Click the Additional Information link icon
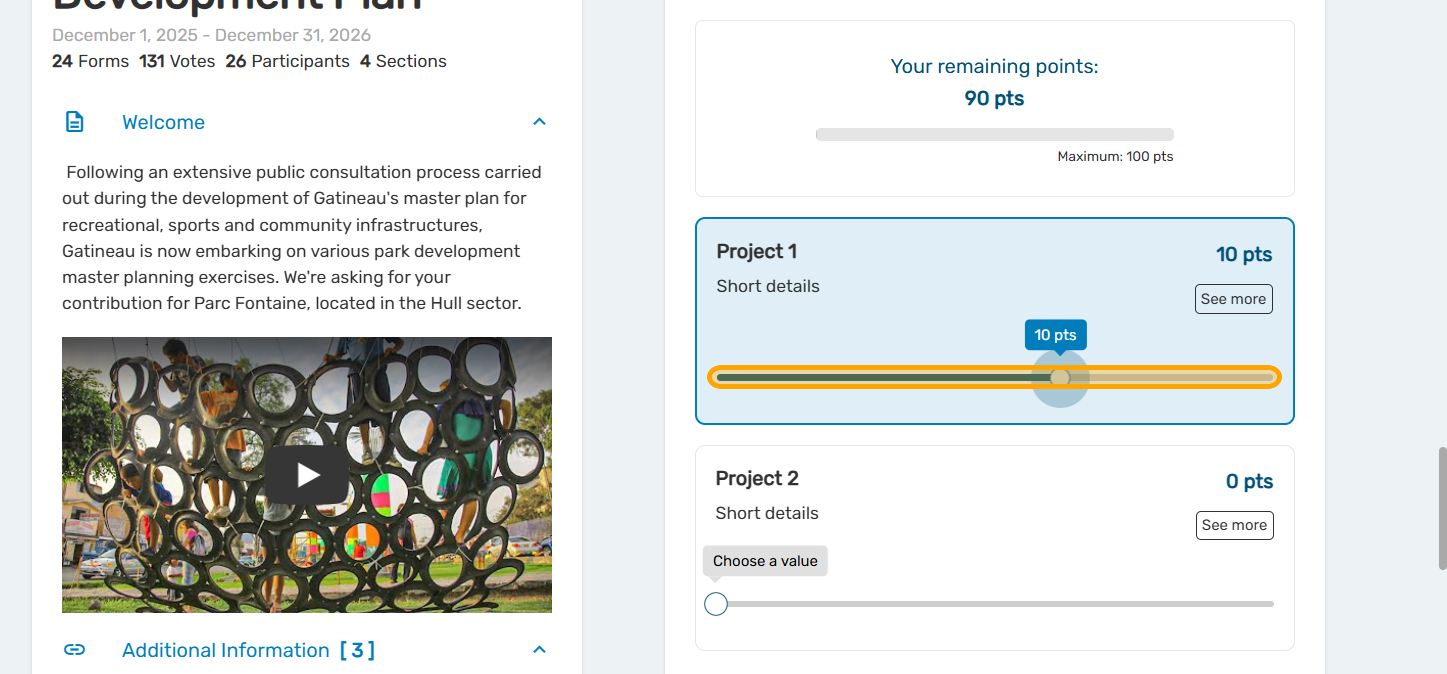This screenshot has width=1447, height=674. (74, 650)
